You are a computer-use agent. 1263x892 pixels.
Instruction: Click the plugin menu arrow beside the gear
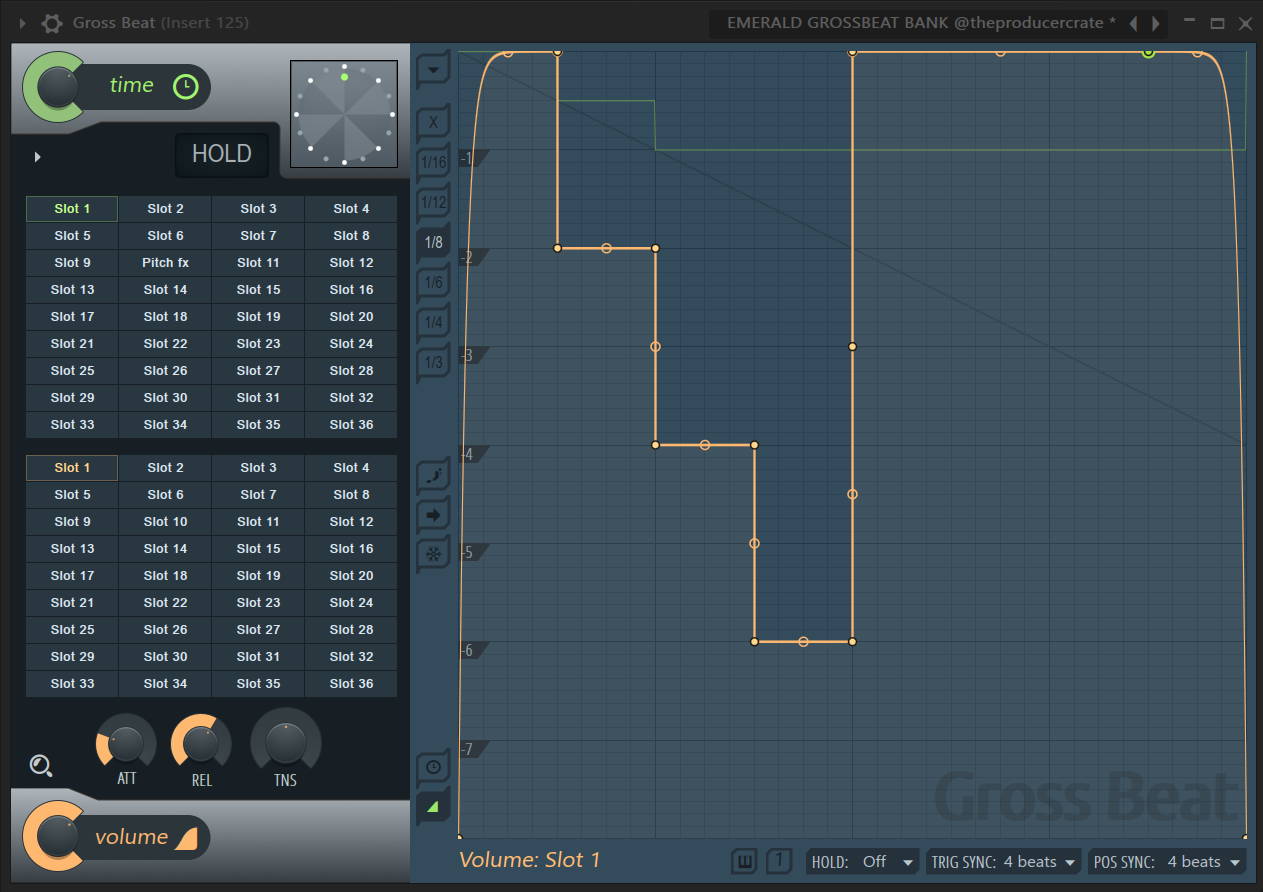23,23
